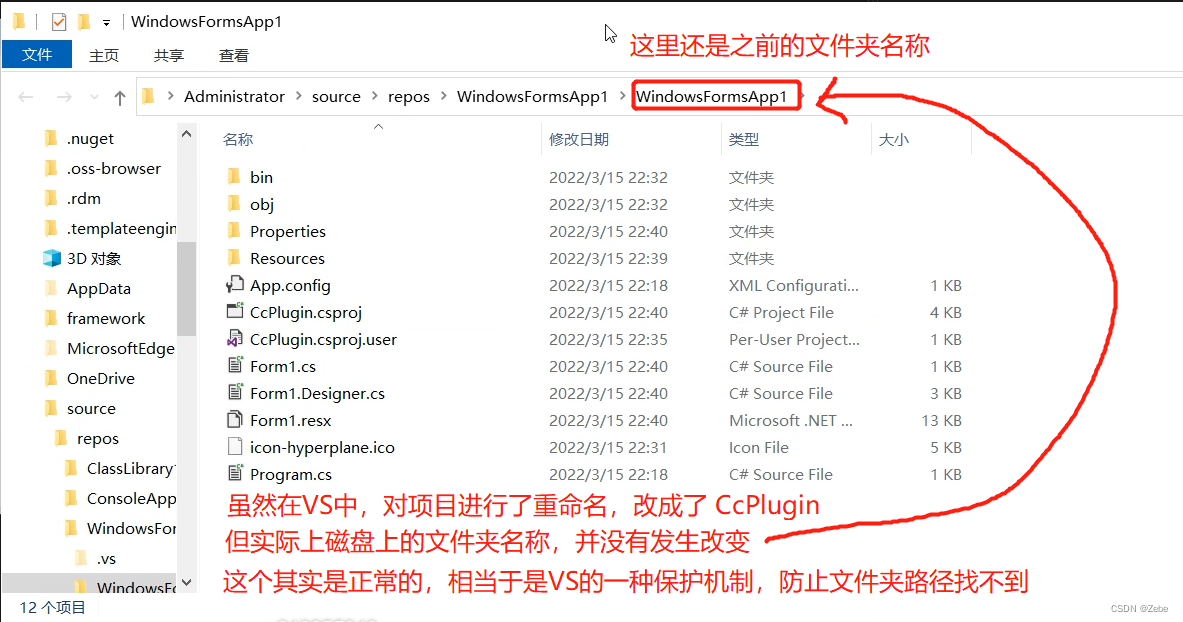
Task: Click the properties checkmark icon in title bar
Action: (x=58, y=22)
